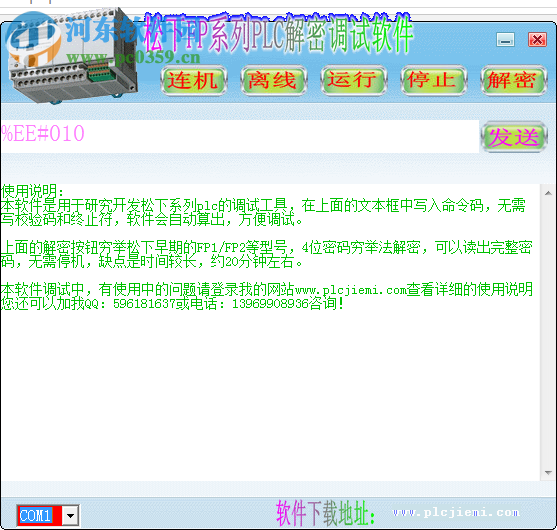Click the 软件下载地址 label
Image resolution: width=557 pixels, height=530 pixels.
pos(325,513)
